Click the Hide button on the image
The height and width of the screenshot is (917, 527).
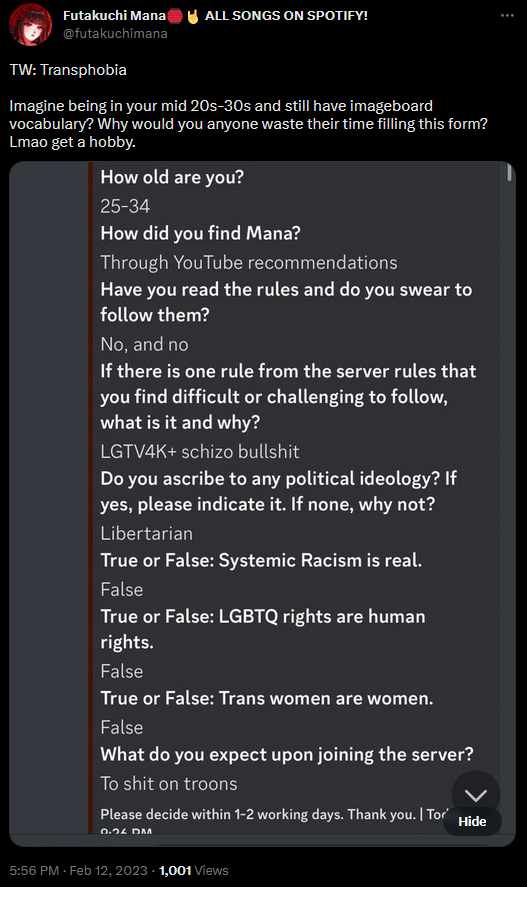472,822
